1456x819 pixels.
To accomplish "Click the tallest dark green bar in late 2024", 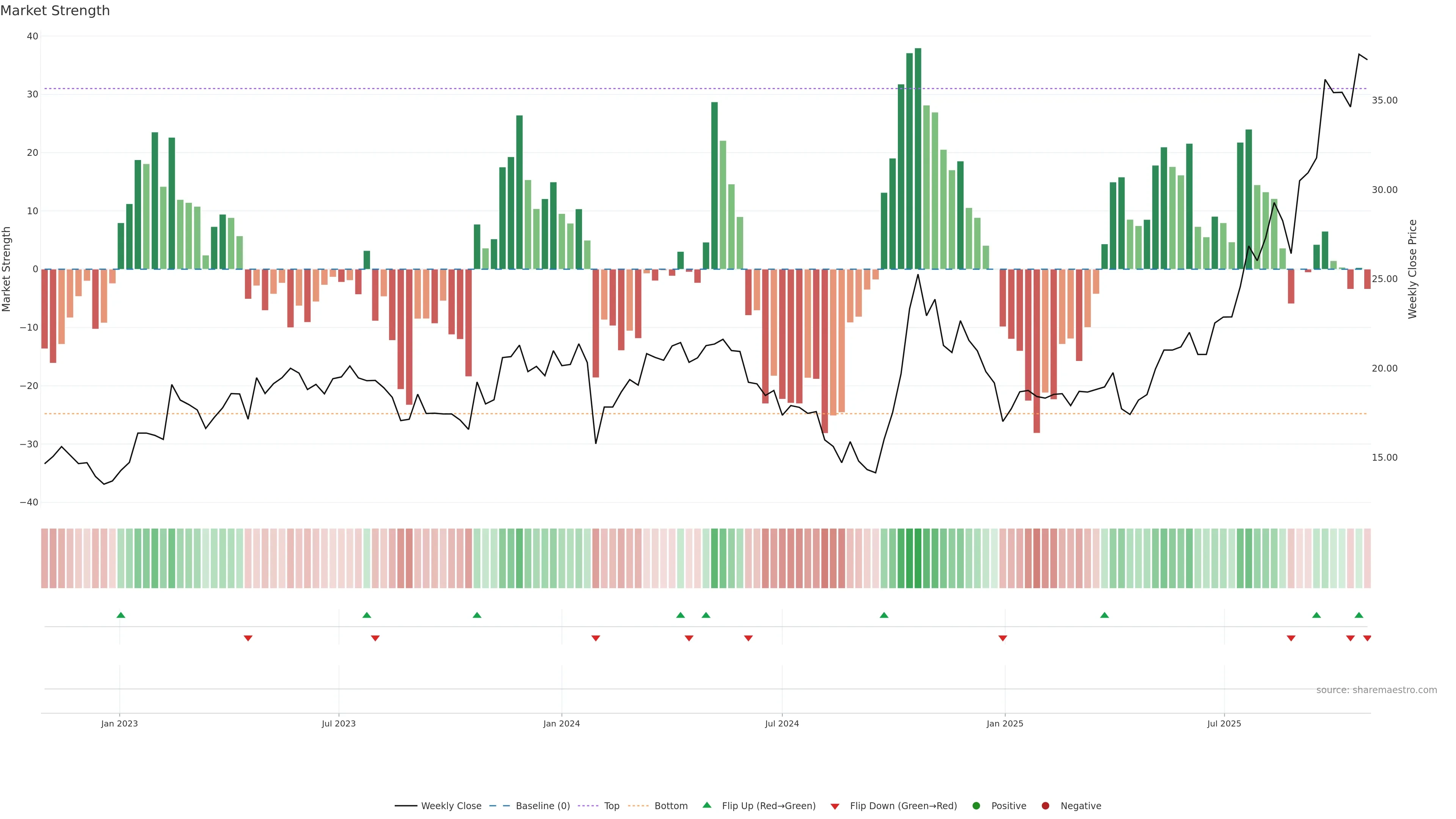I will pos(918,158).
